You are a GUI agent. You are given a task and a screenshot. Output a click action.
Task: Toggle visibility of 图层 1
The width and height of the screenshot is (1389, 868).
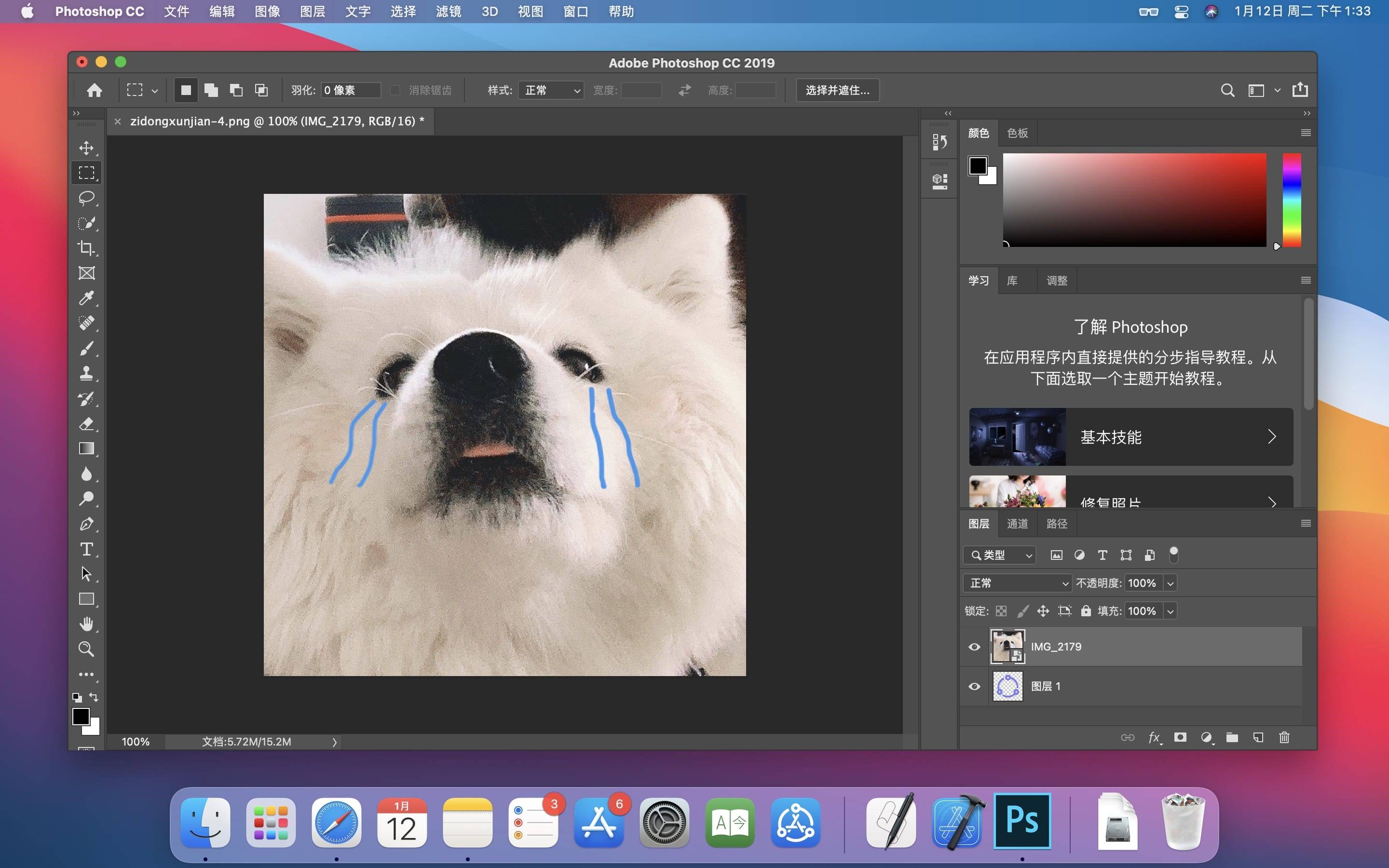pyautogui.click(x=974, y=687)
